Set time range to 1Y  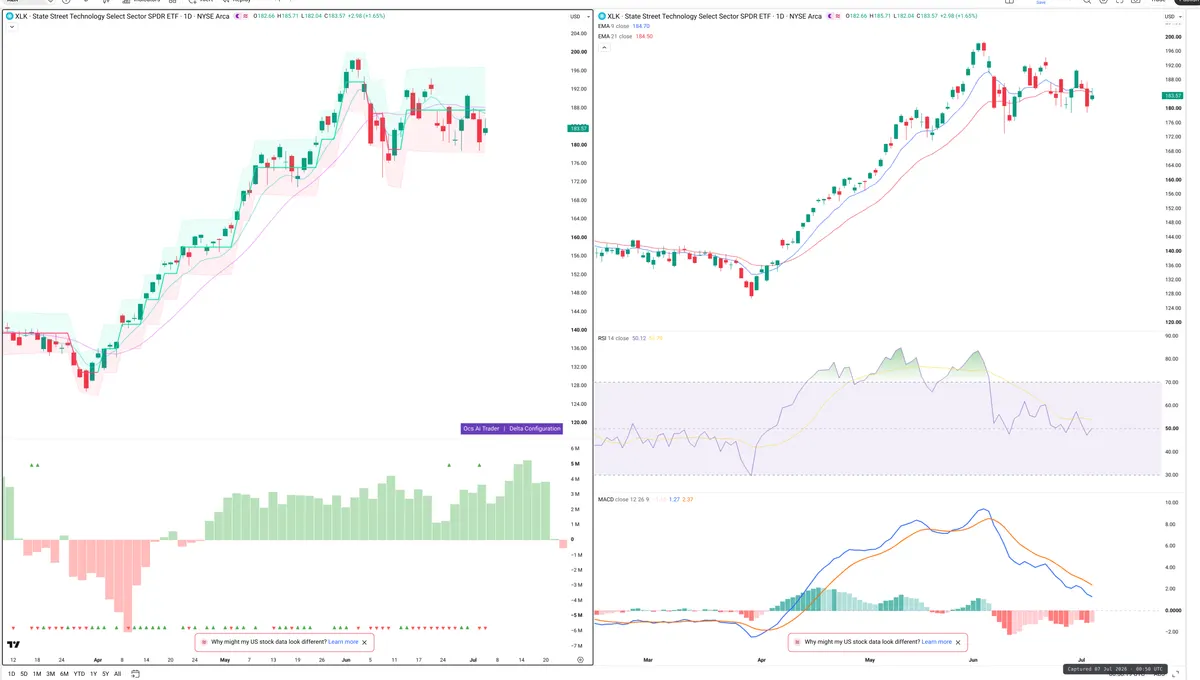(x=93, y=674)
